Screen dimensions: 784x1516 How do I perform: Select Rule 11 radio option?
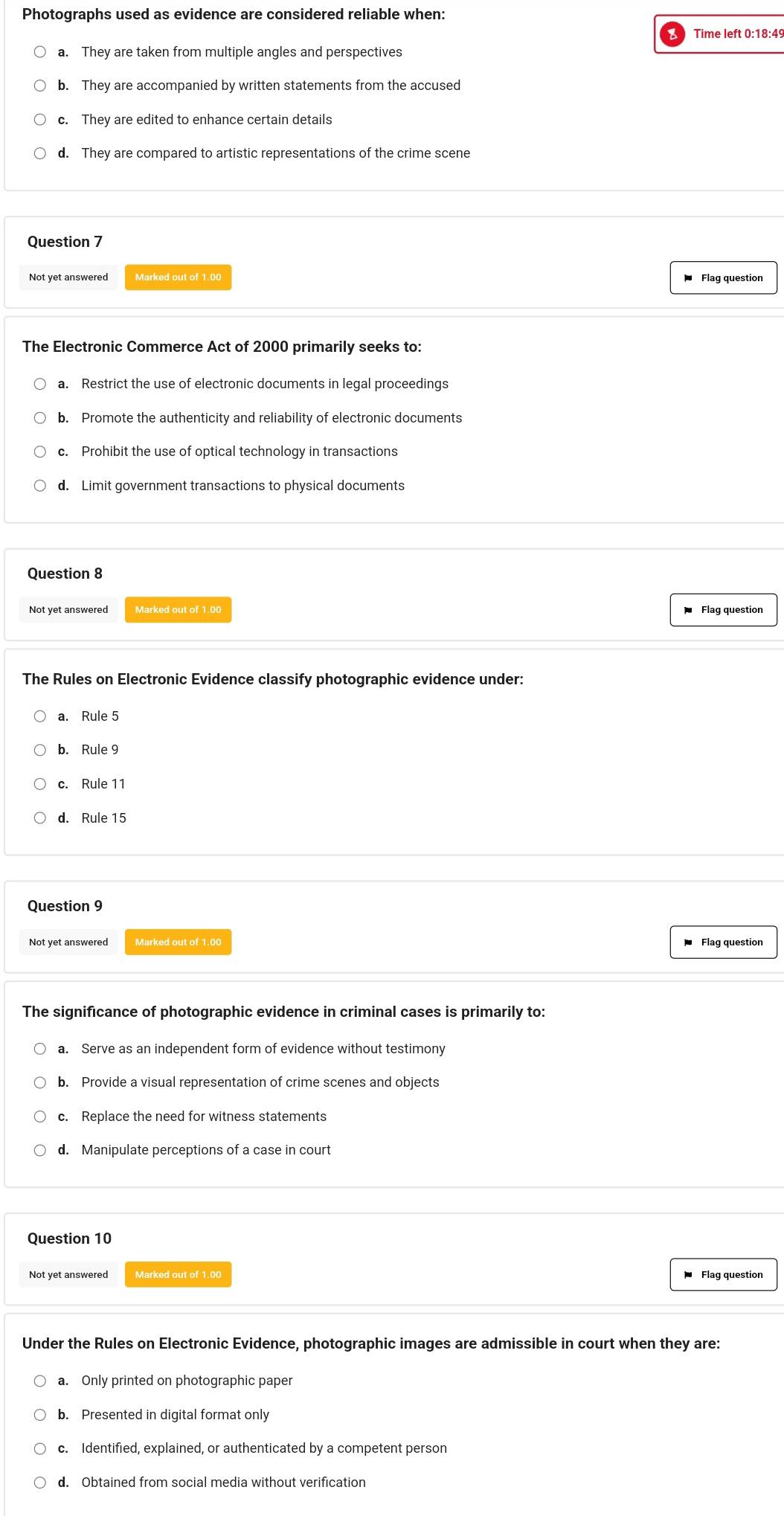(40, 784)
